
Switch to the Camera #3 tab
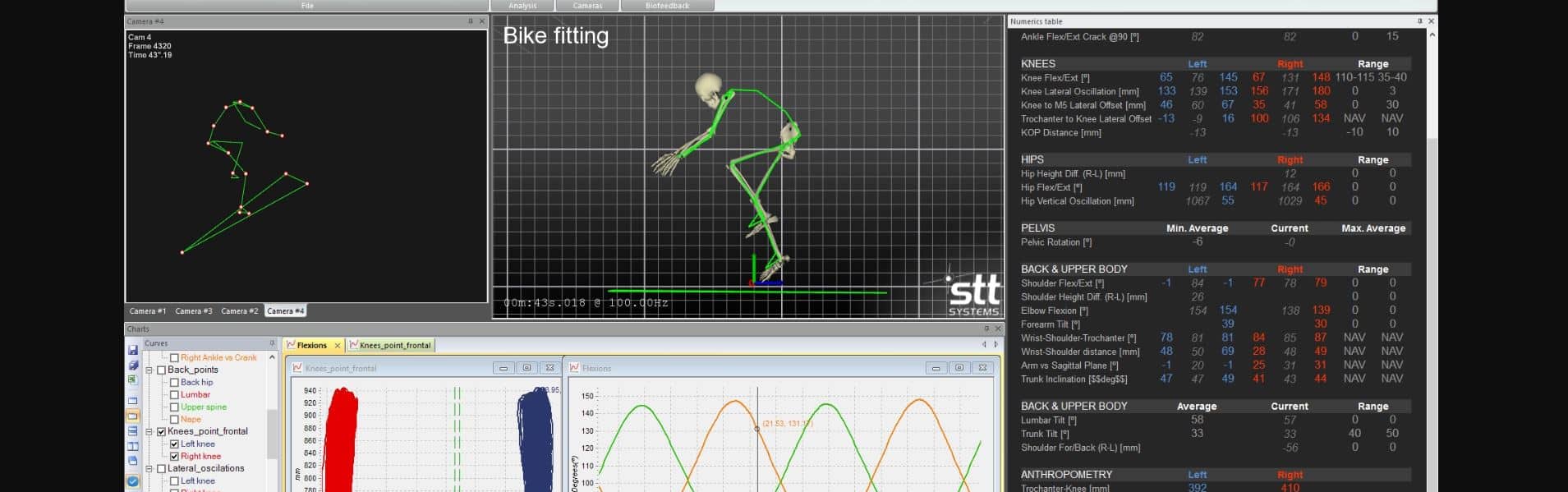(193, 311)
